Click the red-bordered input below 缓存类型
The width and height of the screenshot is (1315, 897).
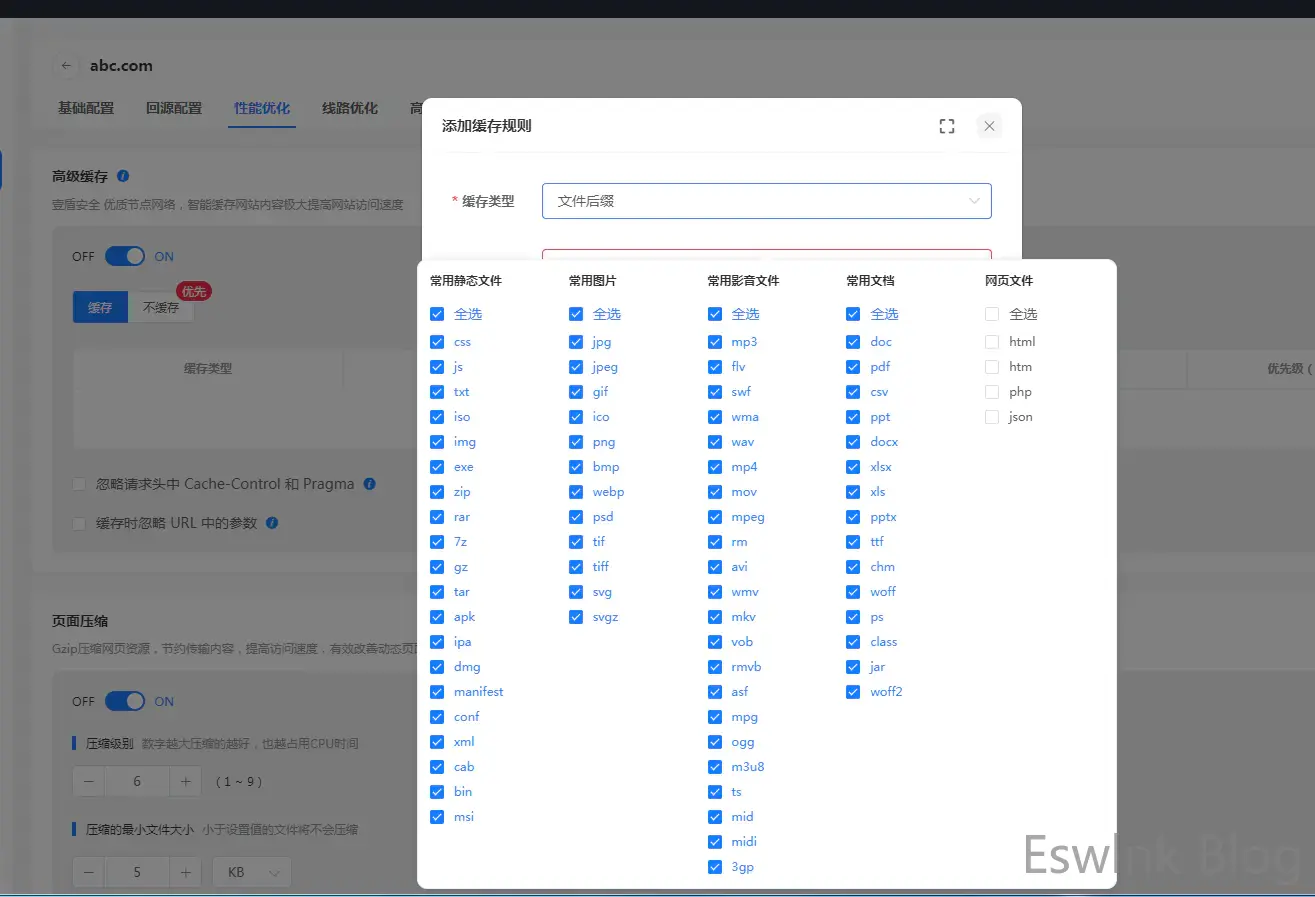tap(766, 254)
